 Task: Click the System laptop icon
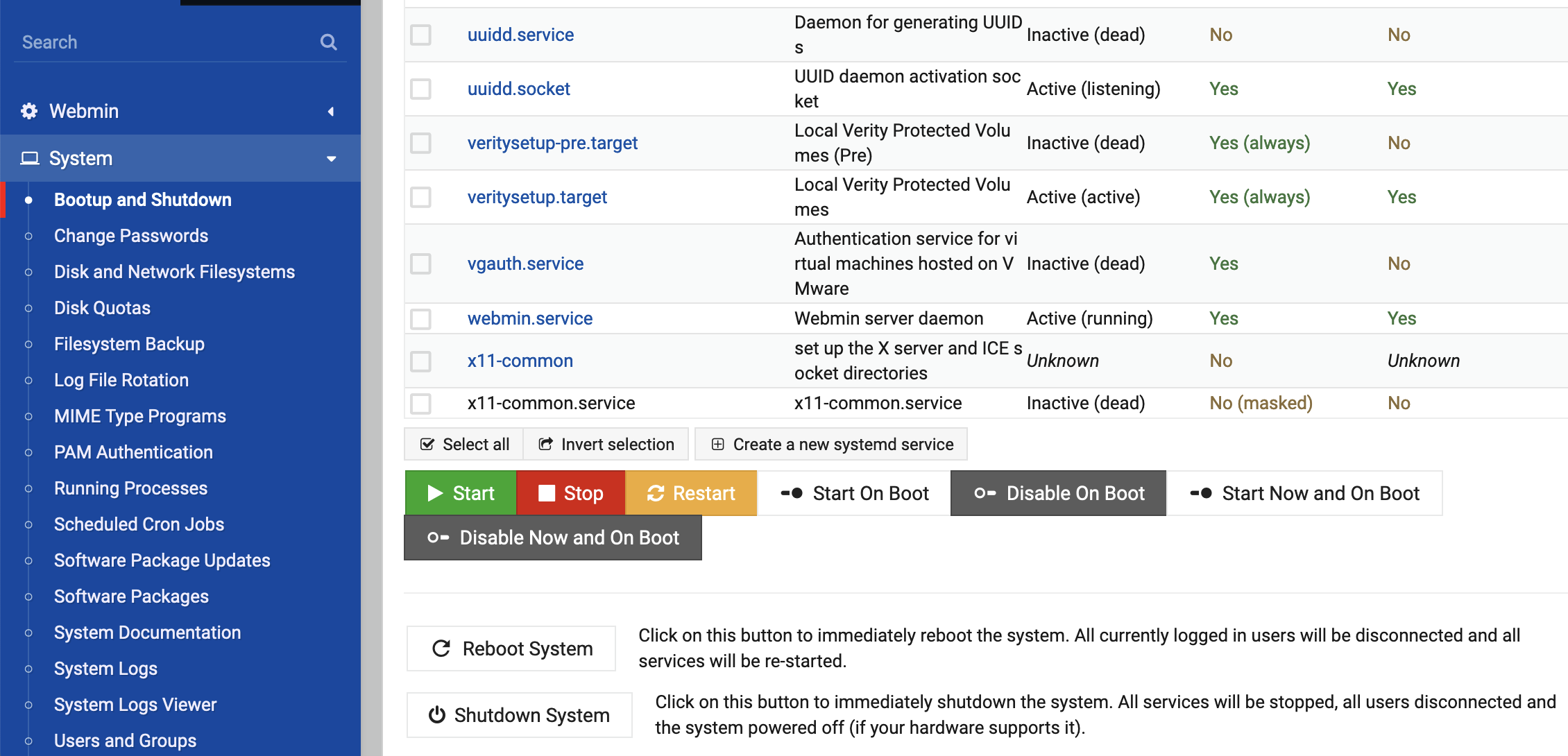29,158
